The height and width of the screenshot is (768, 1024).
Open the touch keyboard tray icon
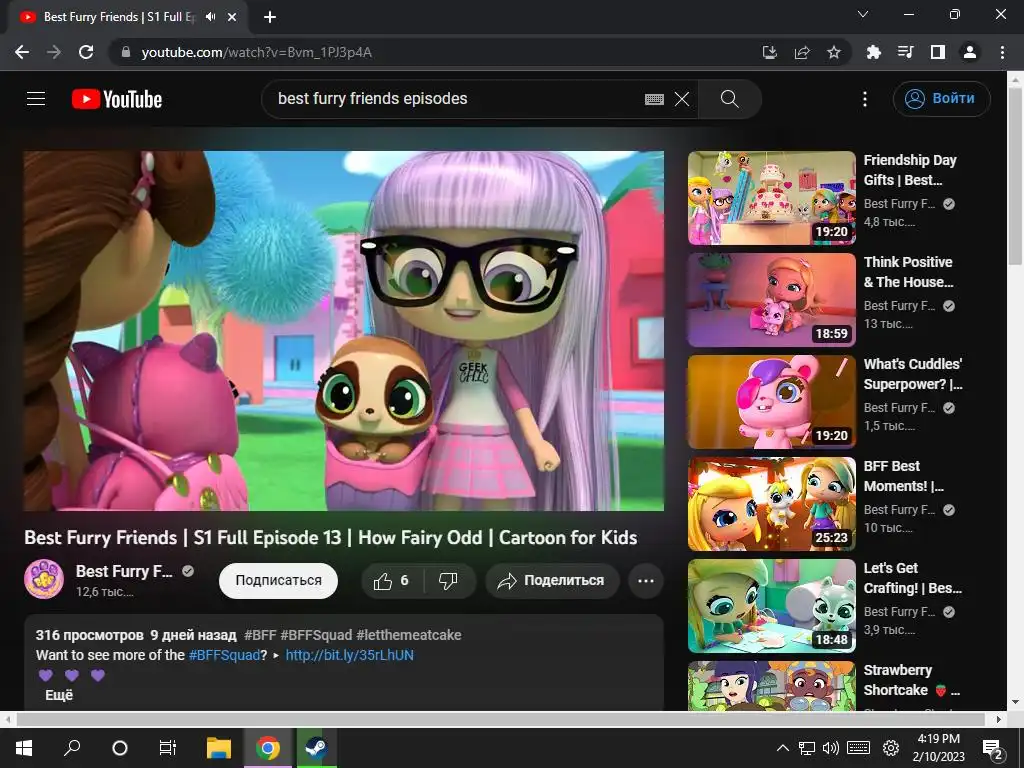click(x=858, y=748)
